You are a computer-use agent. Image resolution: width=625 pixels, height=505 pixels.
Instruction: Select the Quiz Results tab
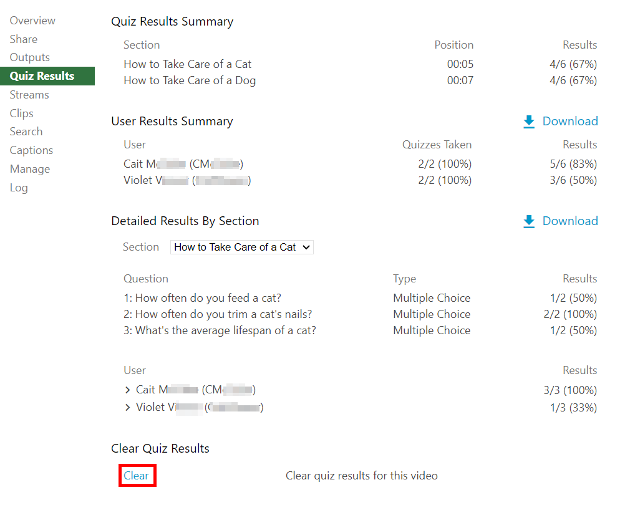coord(42,76)
